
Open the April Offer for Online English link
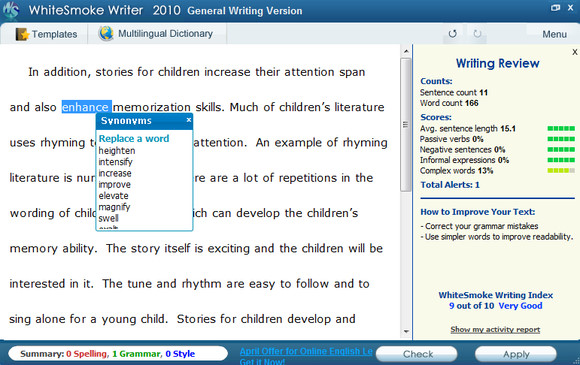tap(306, 351)
